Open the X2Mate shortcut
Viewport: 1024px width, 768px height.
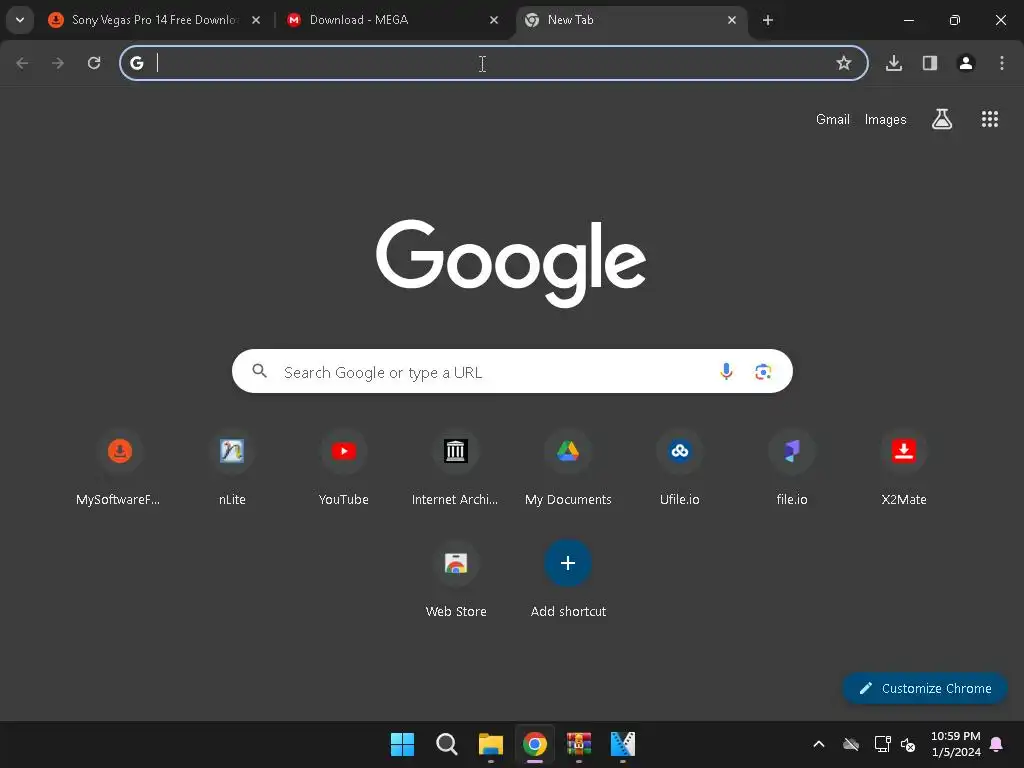coord(904,469)
